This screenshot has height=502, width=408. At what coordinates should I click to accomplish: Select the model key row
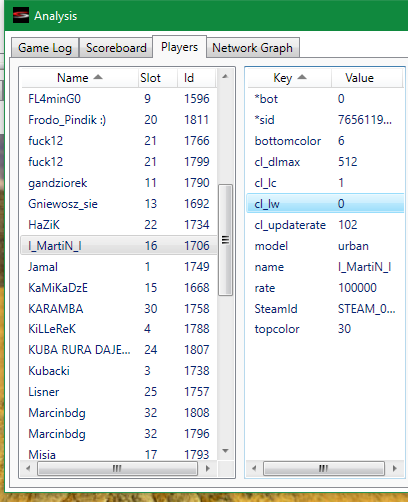[x=325, y=246]
